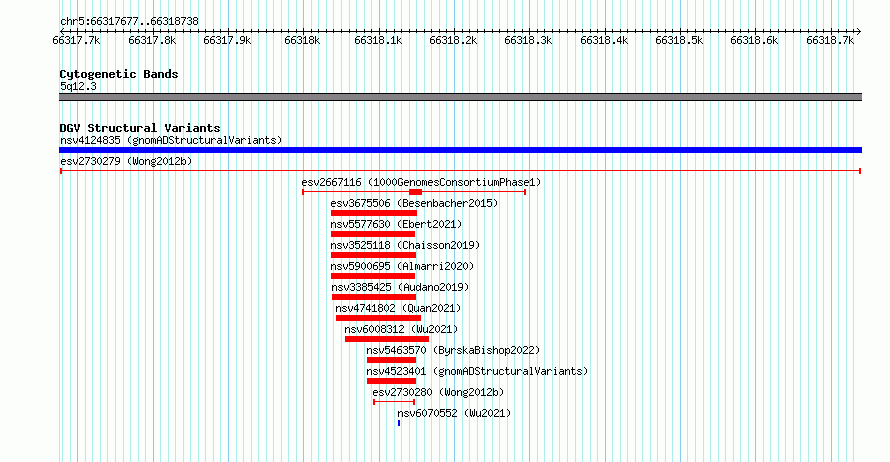Click the esv2730279 thin red span line
Viewport: 890px width, 462px height.
(x=460, y=171)
